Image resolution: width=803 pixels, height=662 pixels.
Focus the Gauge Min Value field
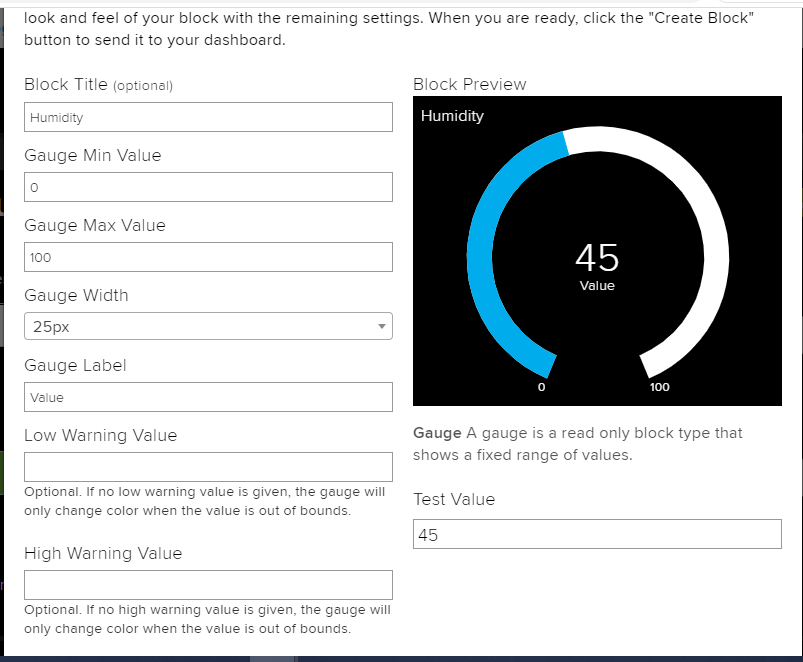[x=208, y=187]
